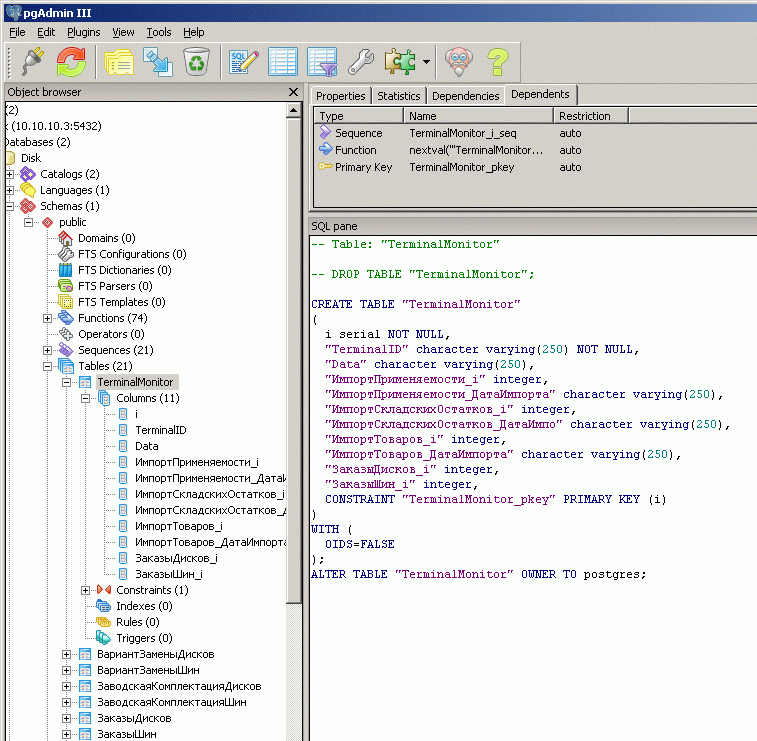The image size is (757, 741).
Task: Select Operators (0) tree item
Action: coord(111,334)
